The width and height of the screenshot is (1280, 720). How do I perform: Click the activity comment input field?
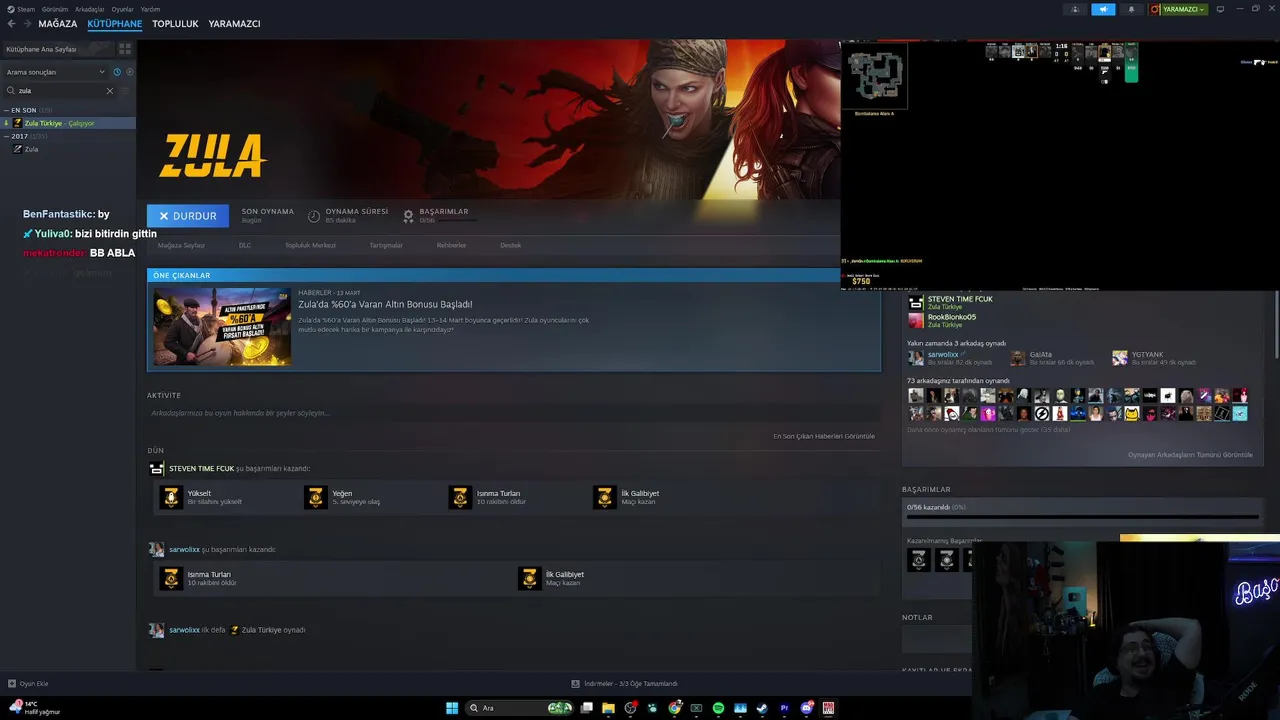click(512, 413)
